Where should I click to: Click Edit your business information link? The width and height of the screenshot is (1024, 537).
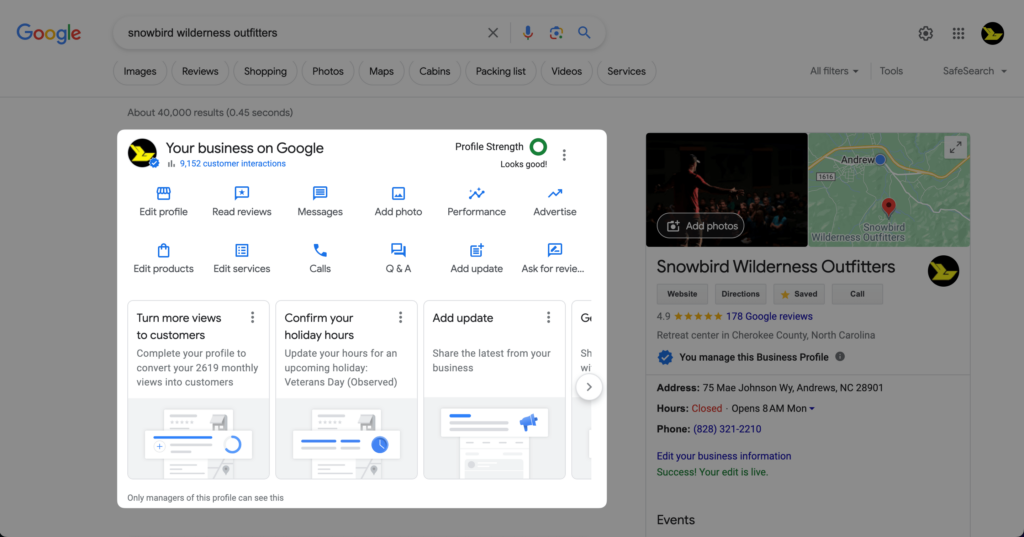724,456
